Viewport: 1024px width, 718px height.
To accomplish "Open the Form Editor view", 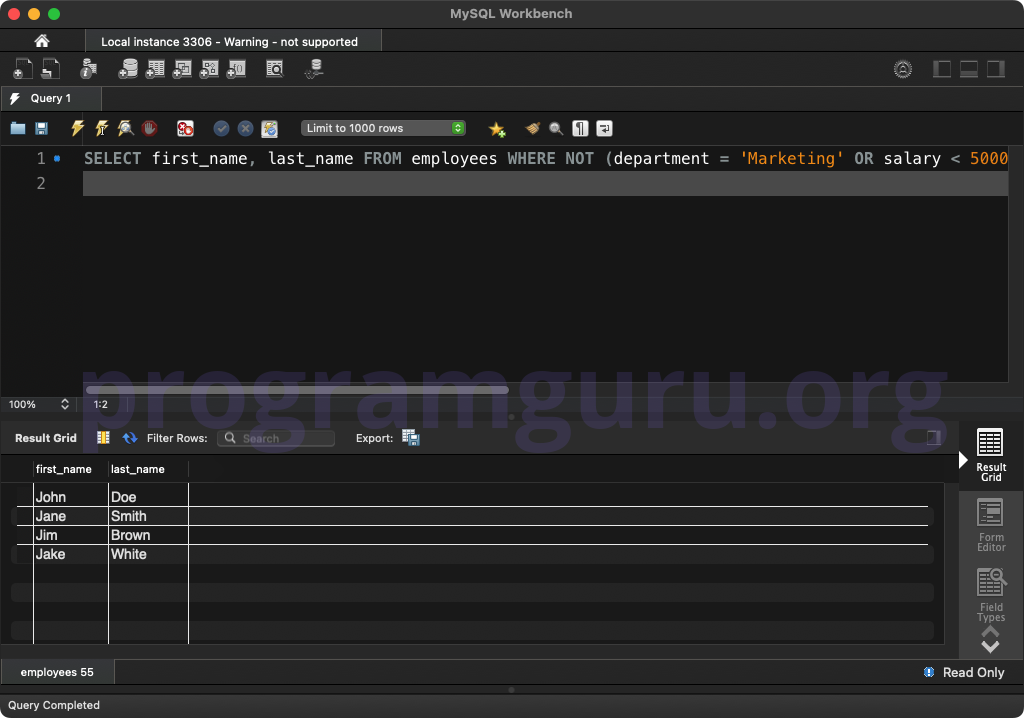I will click(x=990, y=525).
